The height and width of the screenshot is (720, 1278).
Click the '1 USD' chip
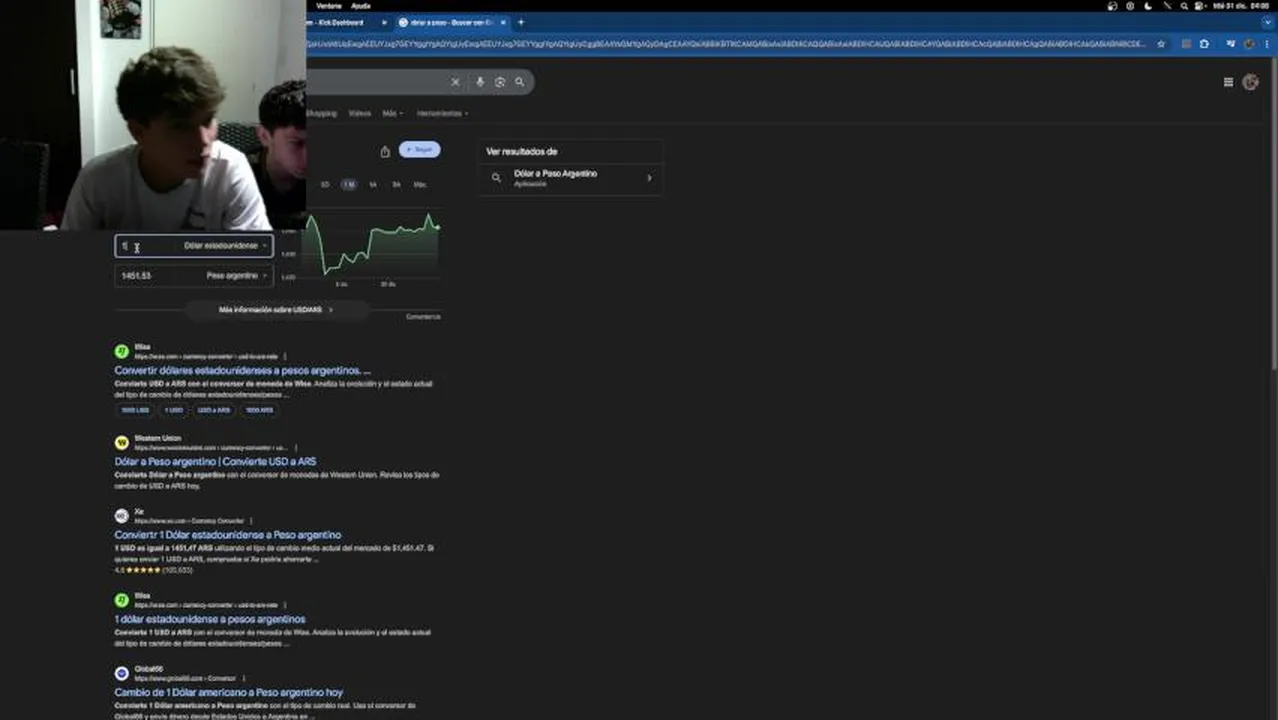[174, 410]
